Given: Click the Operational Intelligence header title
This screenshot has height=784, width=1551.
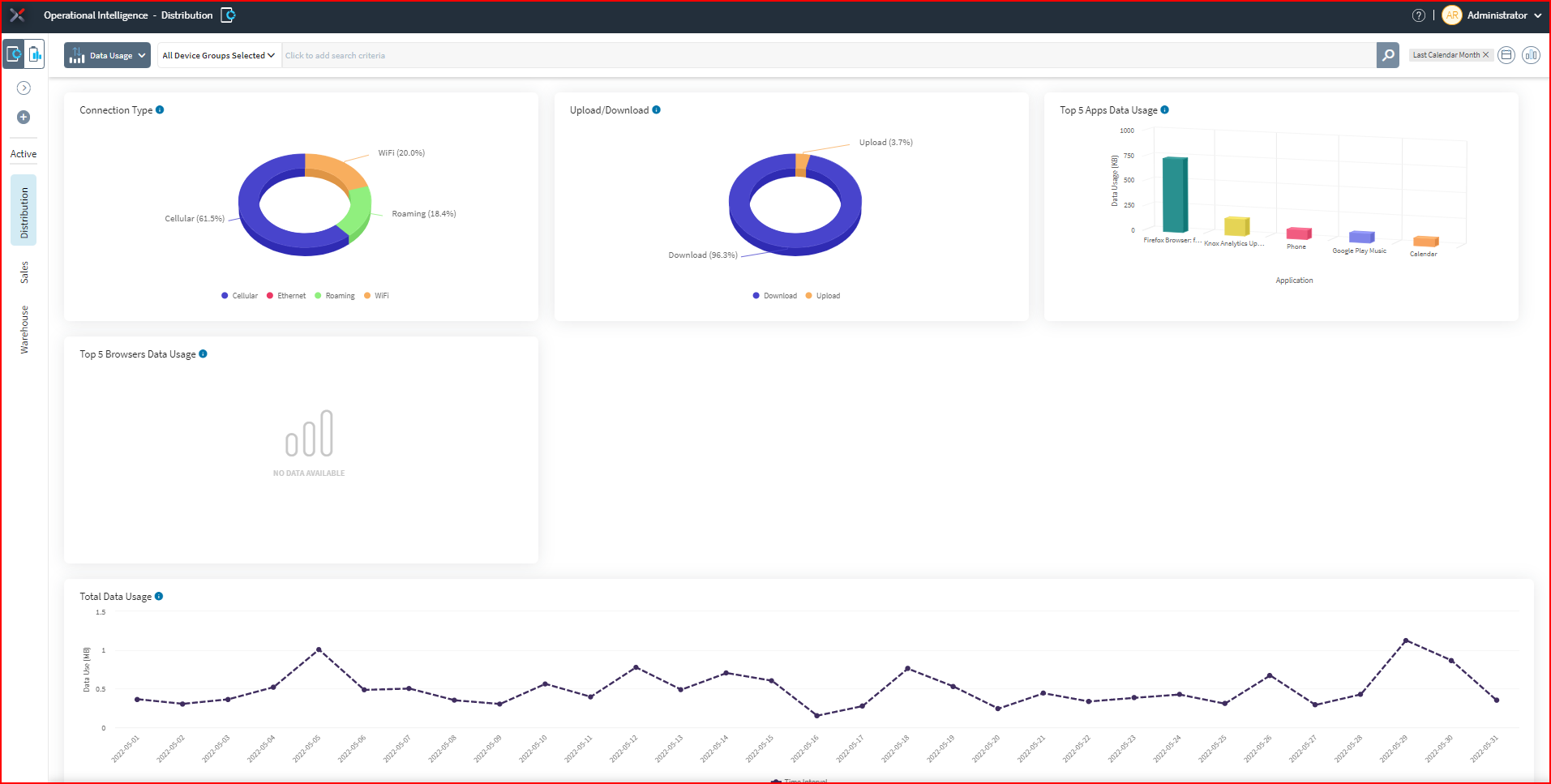Looking at the screenshot, I should point(96,15).
